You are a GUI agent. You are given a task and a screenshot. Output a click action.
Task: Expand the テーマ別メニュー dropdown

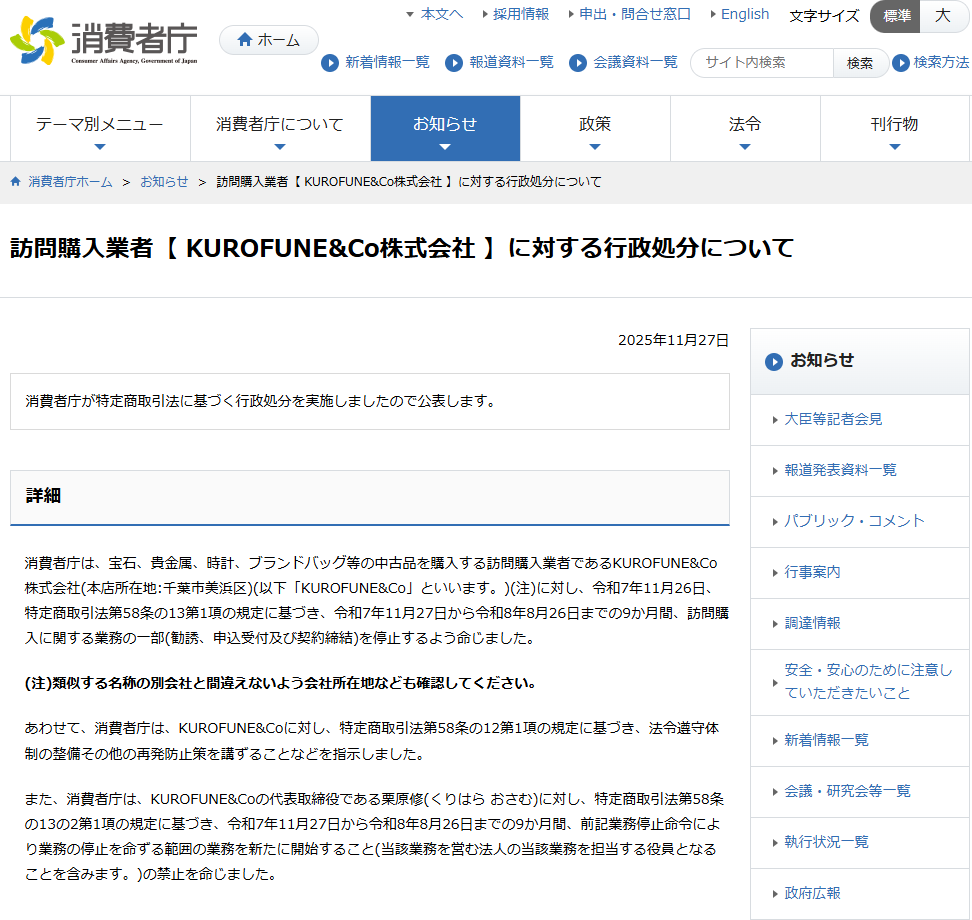pos(100,128)
